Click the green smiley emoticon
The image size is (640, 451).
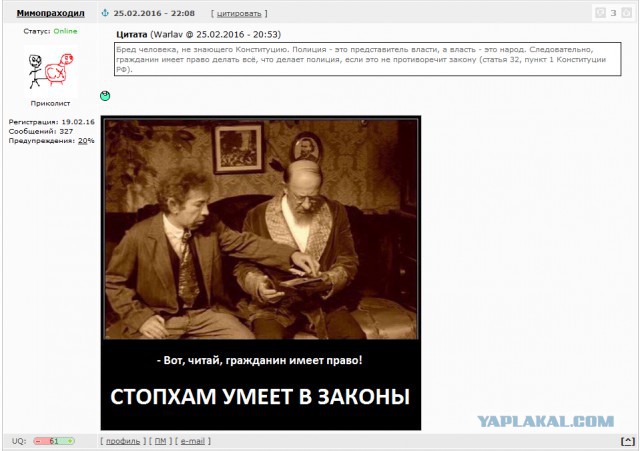point(105,96)
